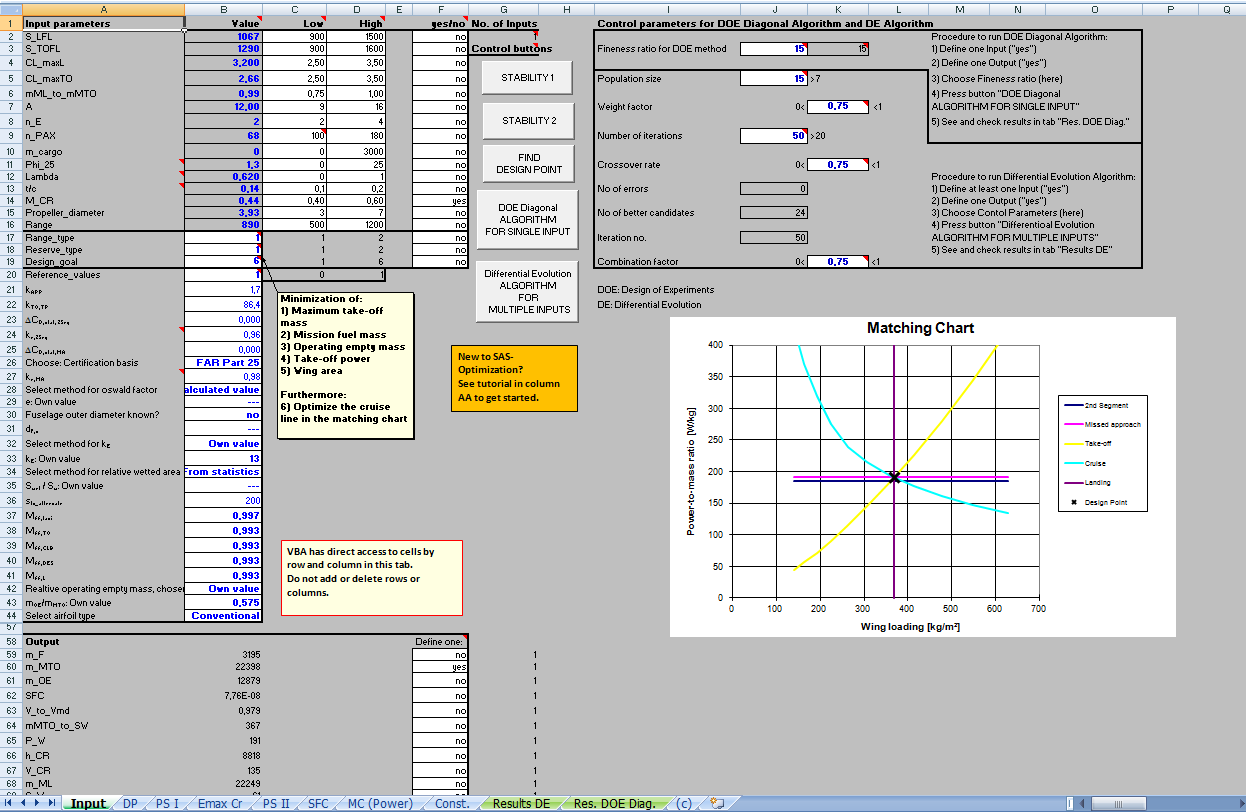Switch to the PS I sheet tab
The height and width of the screenshot is (812, 1246).
[166, 803]
